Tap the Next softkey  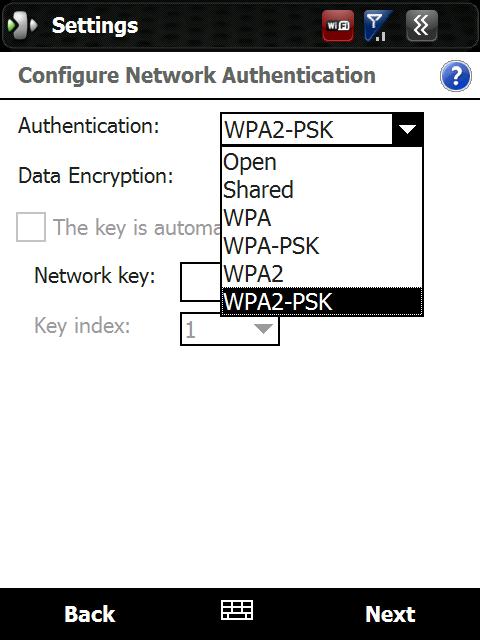pos(390,614)
